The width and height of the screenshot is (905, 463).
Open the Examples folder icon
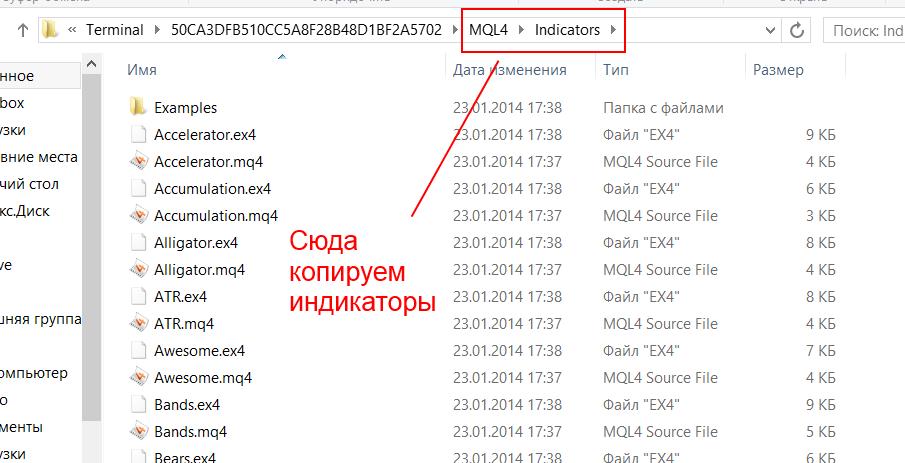138,107
